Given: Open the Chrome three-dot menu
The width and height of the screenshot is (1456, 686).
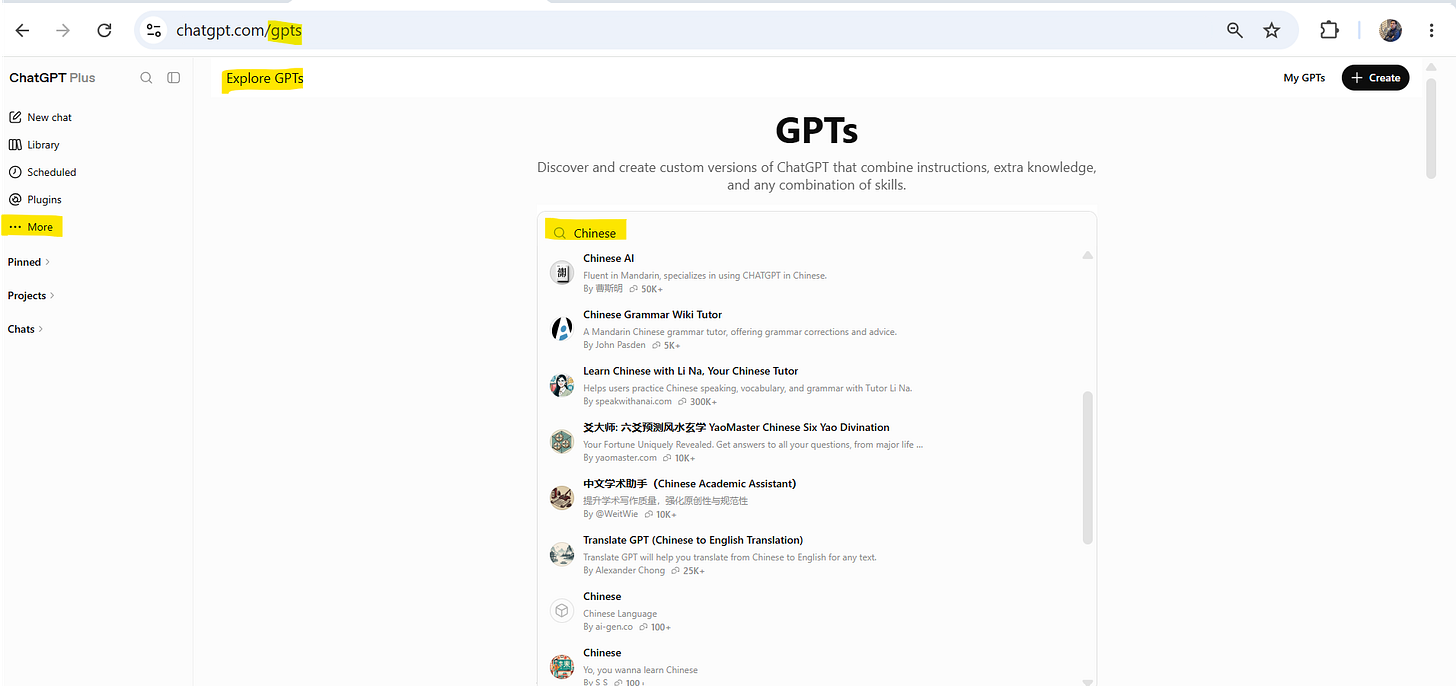Looking at the screenshot, I should 1432,31.
